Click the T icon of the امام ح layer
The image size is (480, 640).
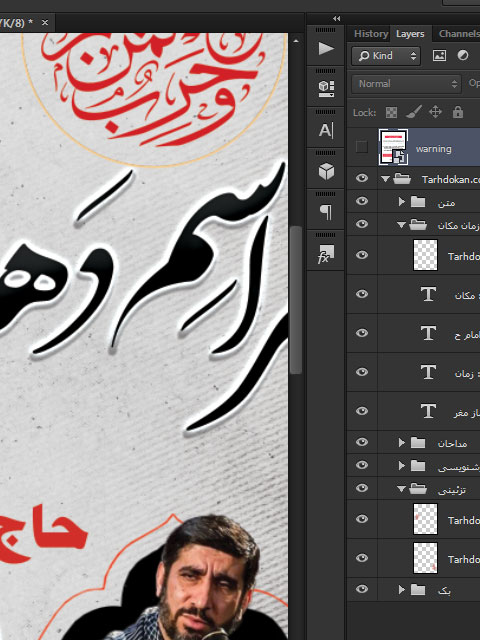(x=428, y=333)
